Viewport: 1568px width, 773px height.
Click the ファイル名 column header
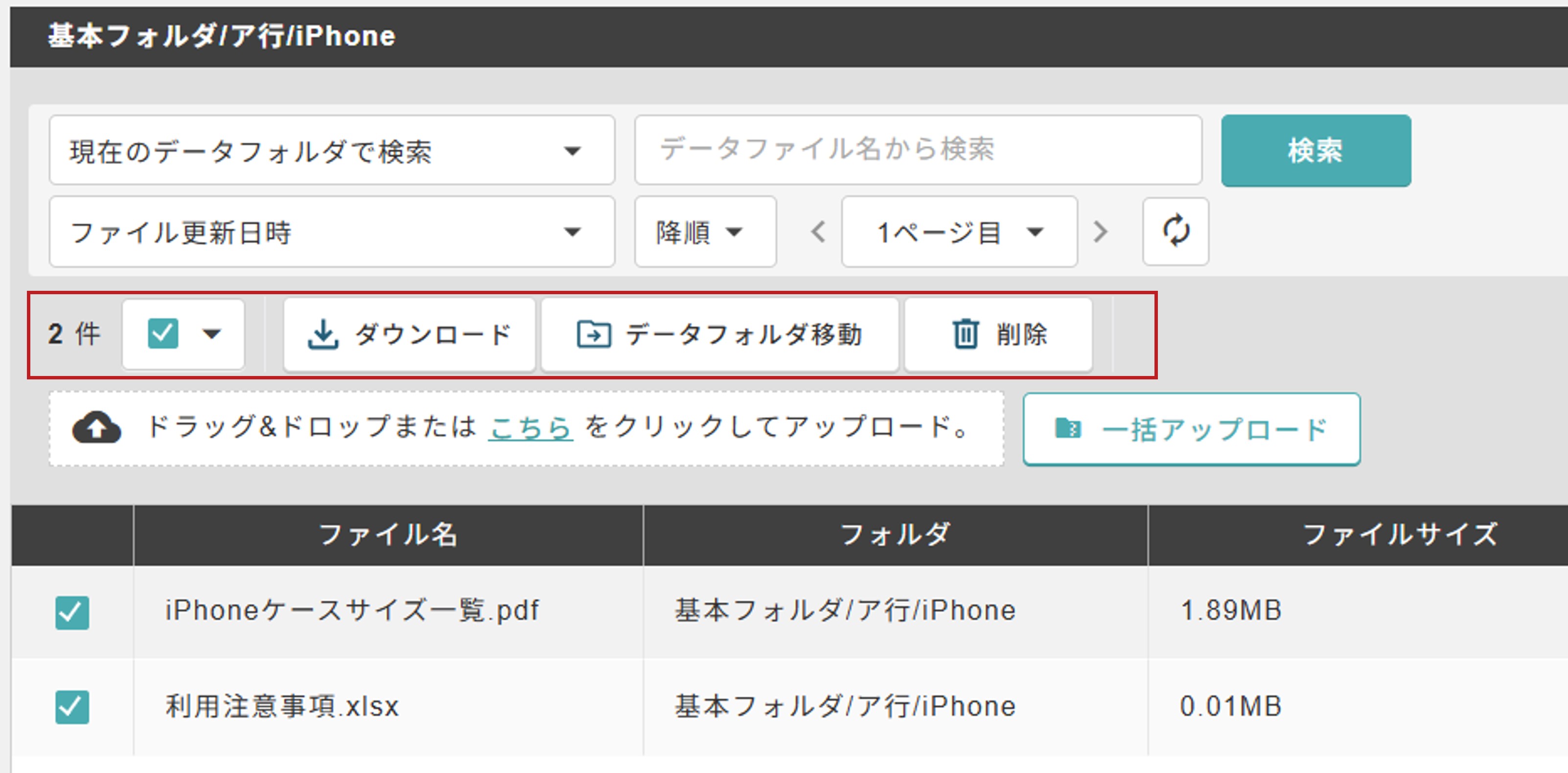(x=389, y=535)
